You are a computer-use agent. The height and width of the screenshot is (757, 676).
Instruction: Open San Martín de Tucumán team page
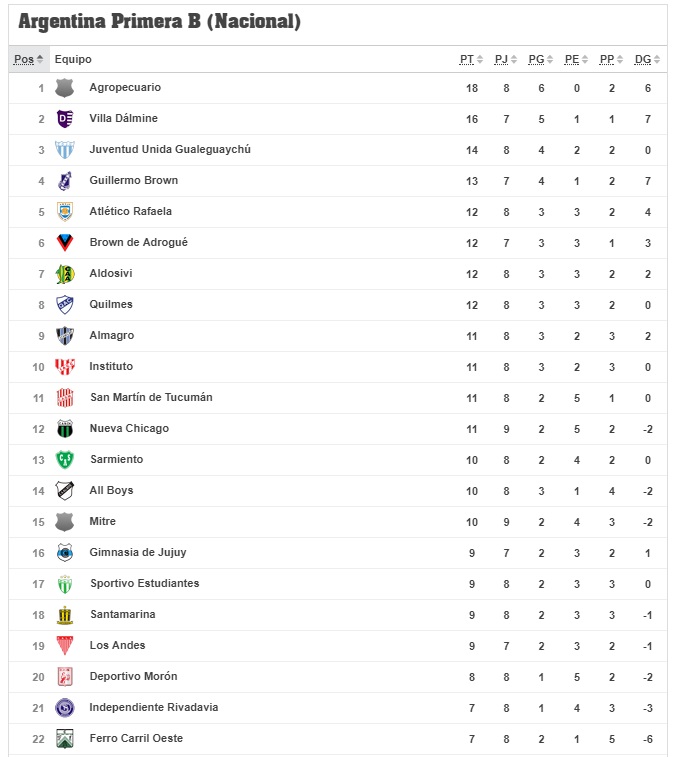click(x=151, y=397)
